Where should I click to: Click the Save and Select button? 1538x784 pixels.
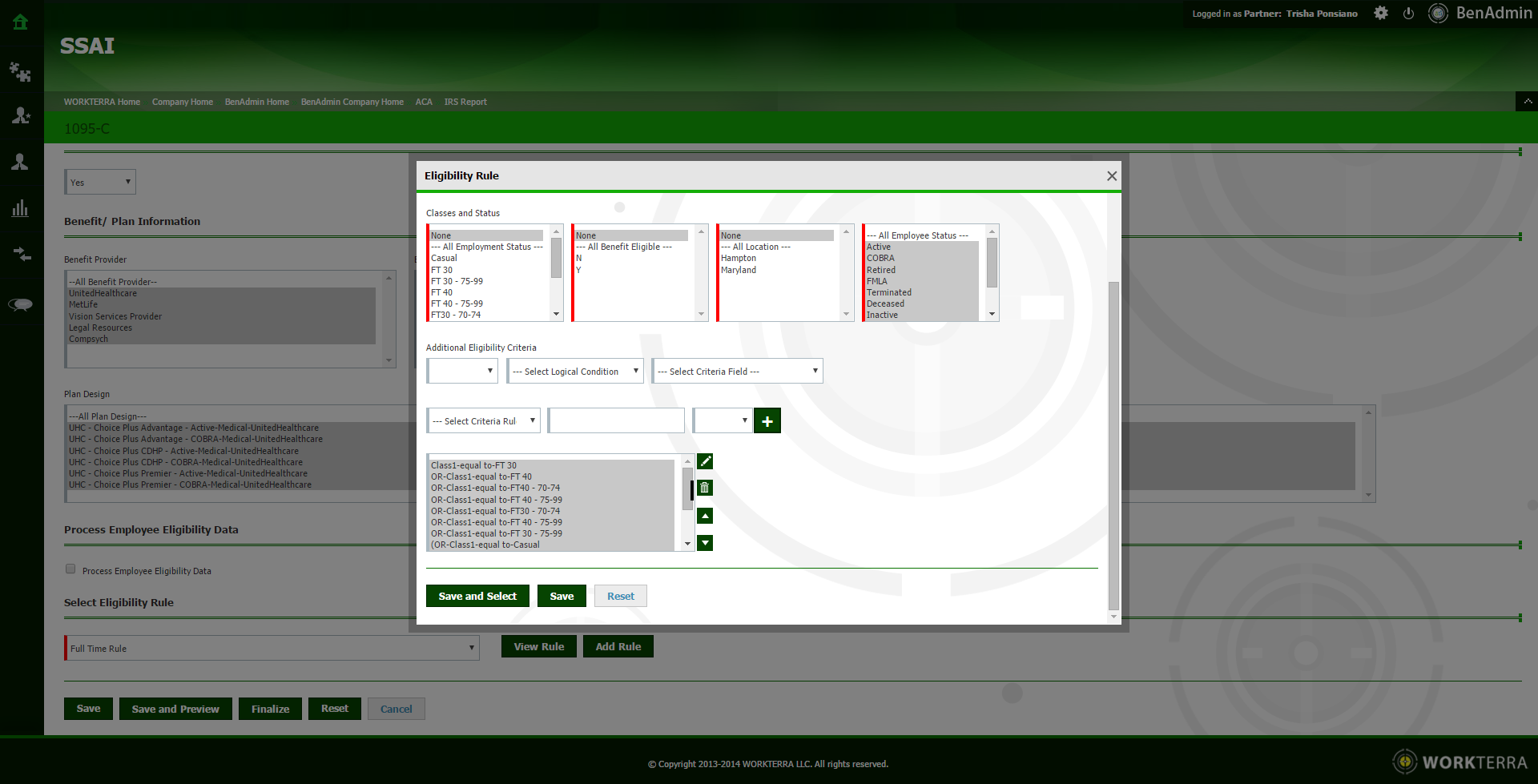(477, 597)
